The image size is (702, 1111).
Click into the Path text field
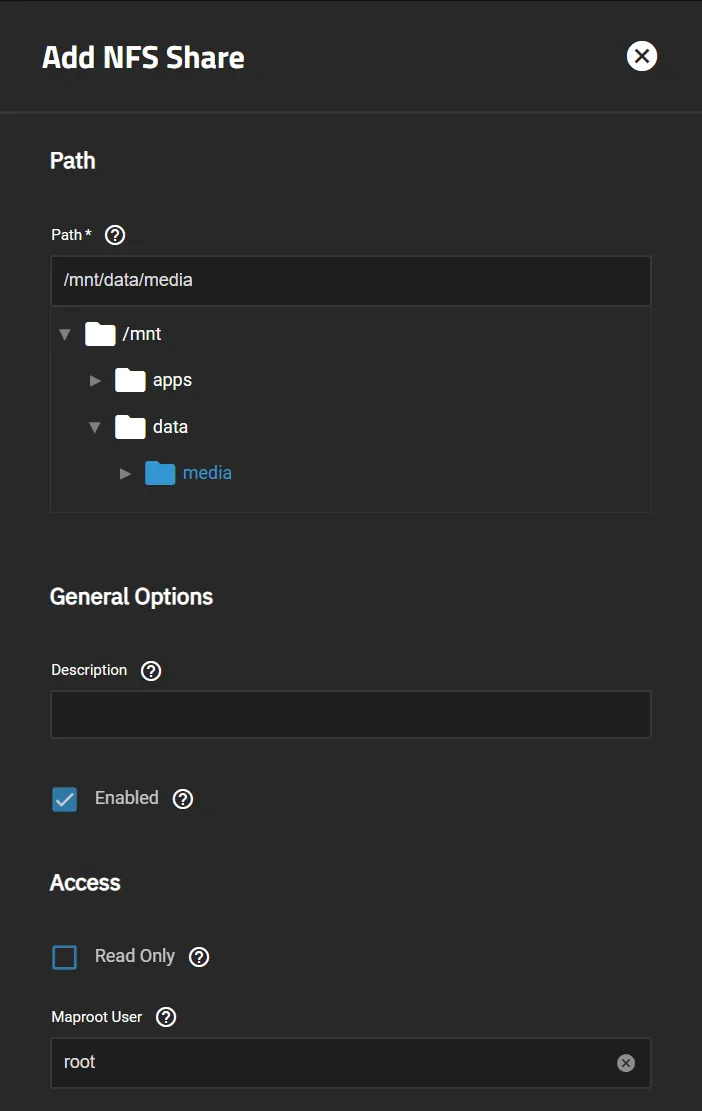coord(350,281)
